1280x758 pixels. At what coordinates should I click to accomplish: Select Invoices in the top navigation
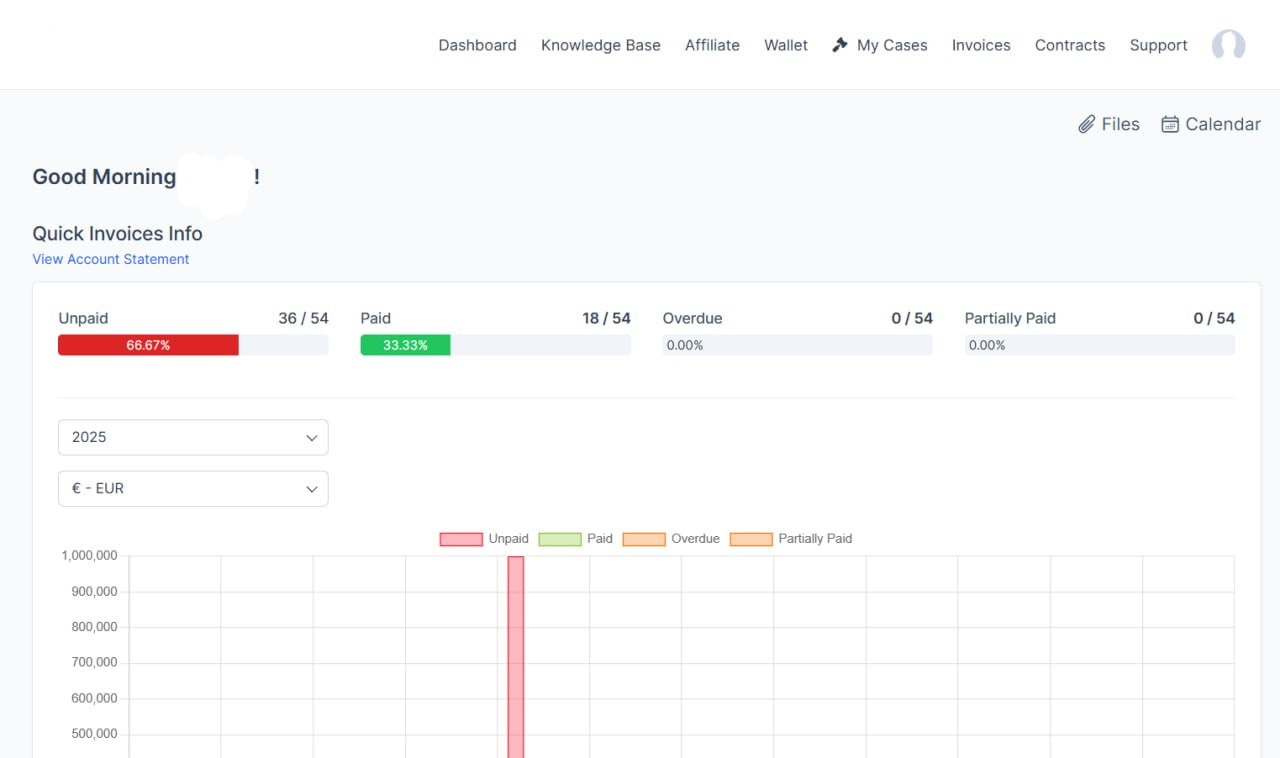[981, 45]
